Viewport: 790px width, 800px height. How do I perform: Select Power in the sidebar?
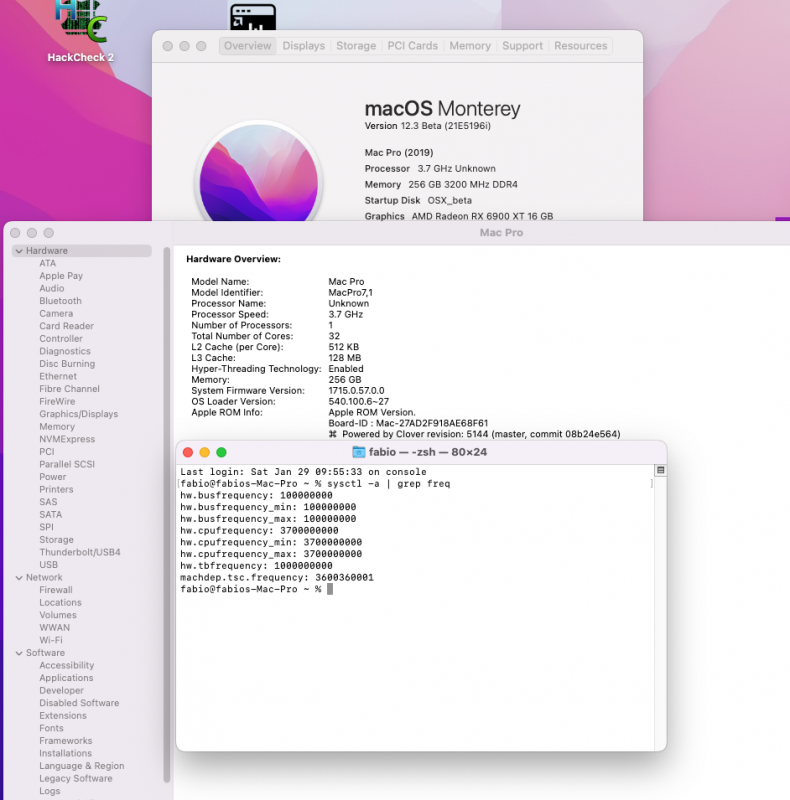53,477
